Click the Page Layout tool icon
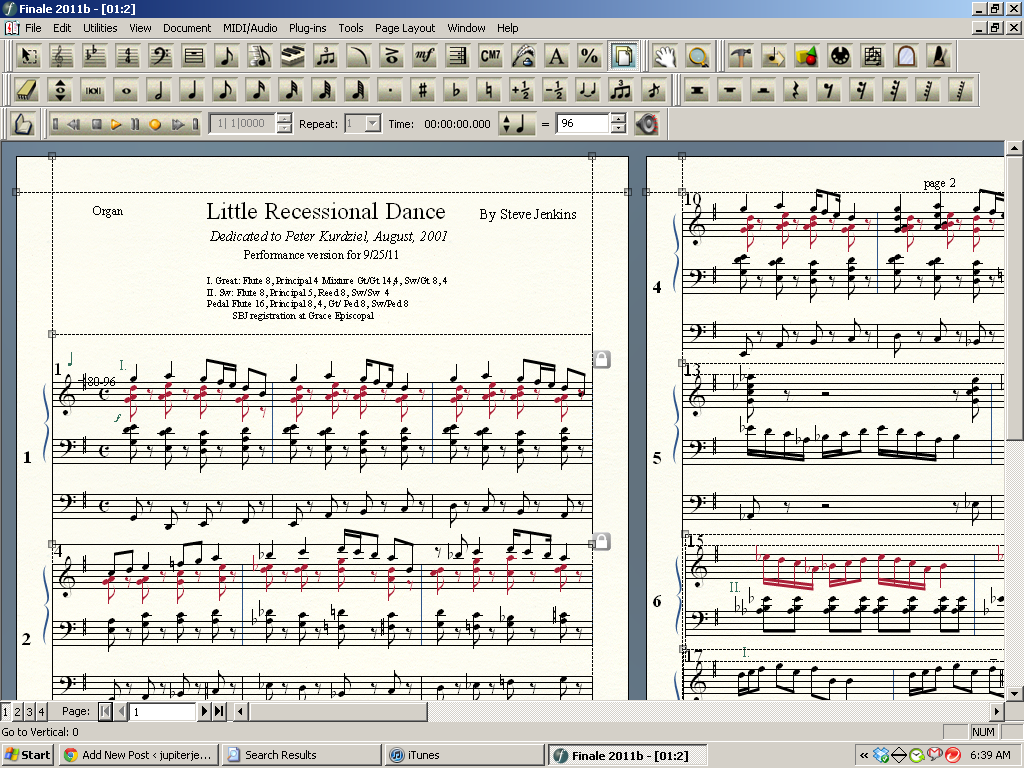Viewport: 1024px width, 768px height. pos(623,57)
